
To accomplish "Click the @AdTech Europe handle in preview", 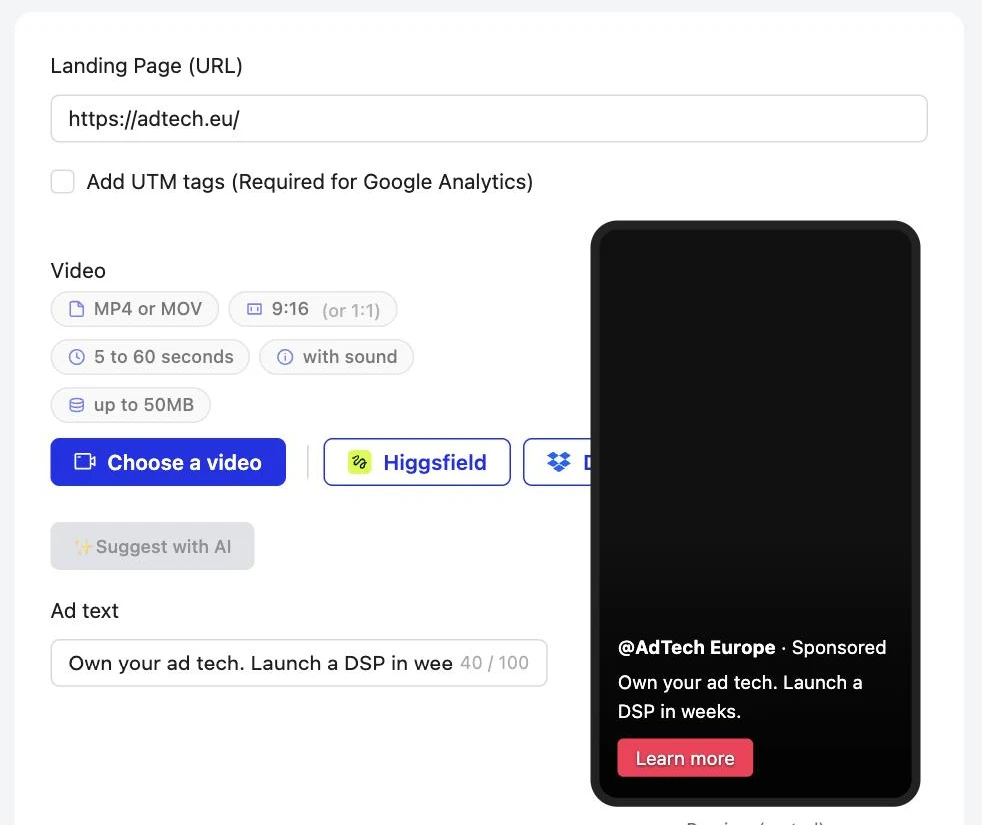I will [696, 647].
